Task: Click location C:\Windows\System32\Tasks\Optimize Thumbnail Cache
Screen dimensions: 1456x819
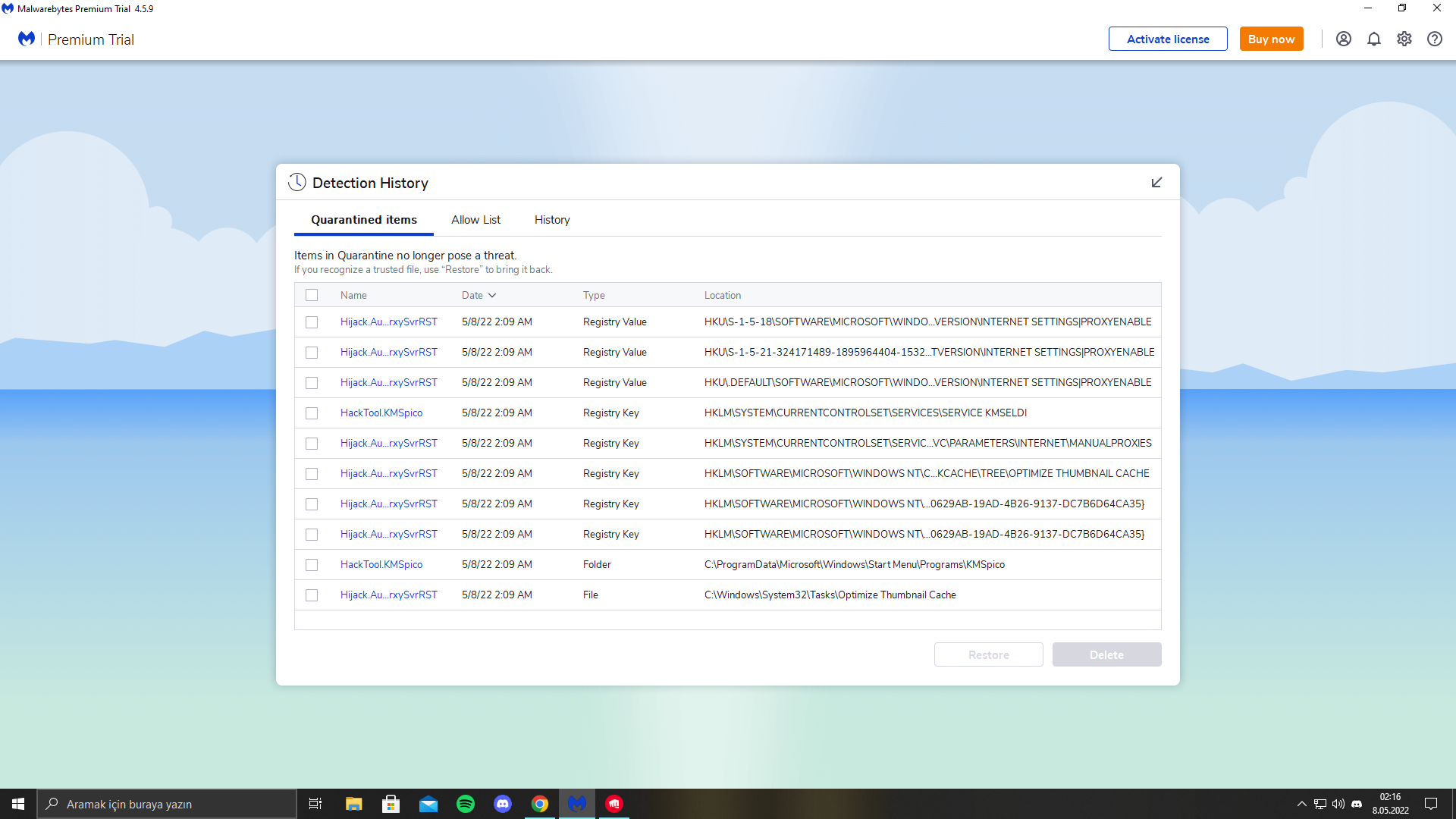Action: [830, 595]
